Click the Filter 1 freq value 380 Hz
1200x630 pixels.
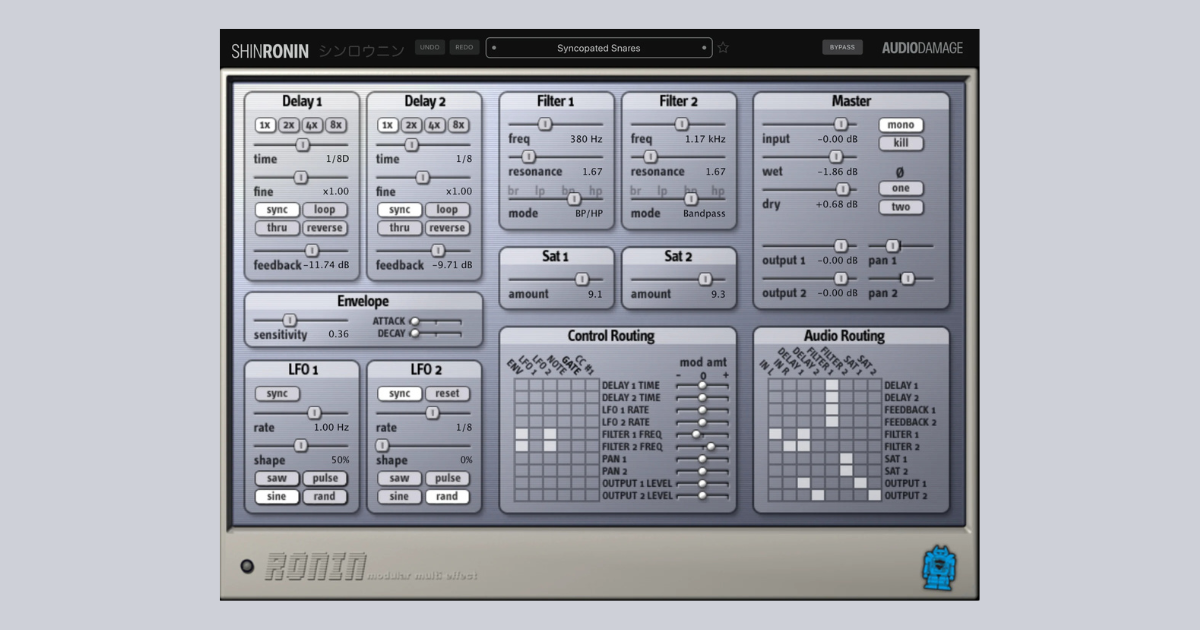coord(586,139)
